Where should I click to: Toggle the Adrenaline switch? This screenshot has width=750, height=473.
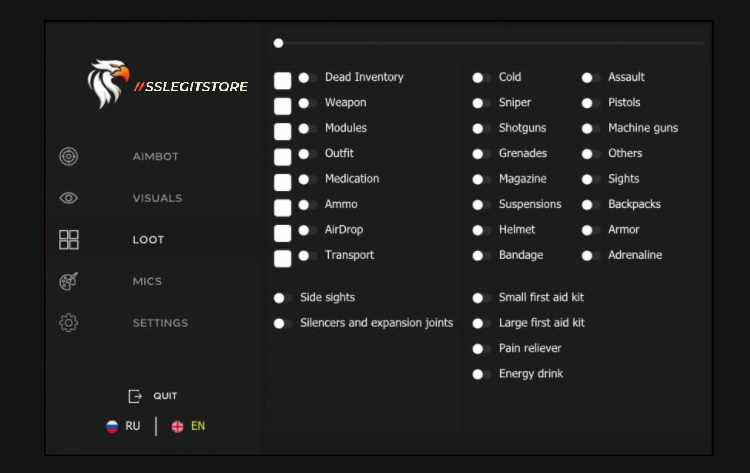pos(591,255)
